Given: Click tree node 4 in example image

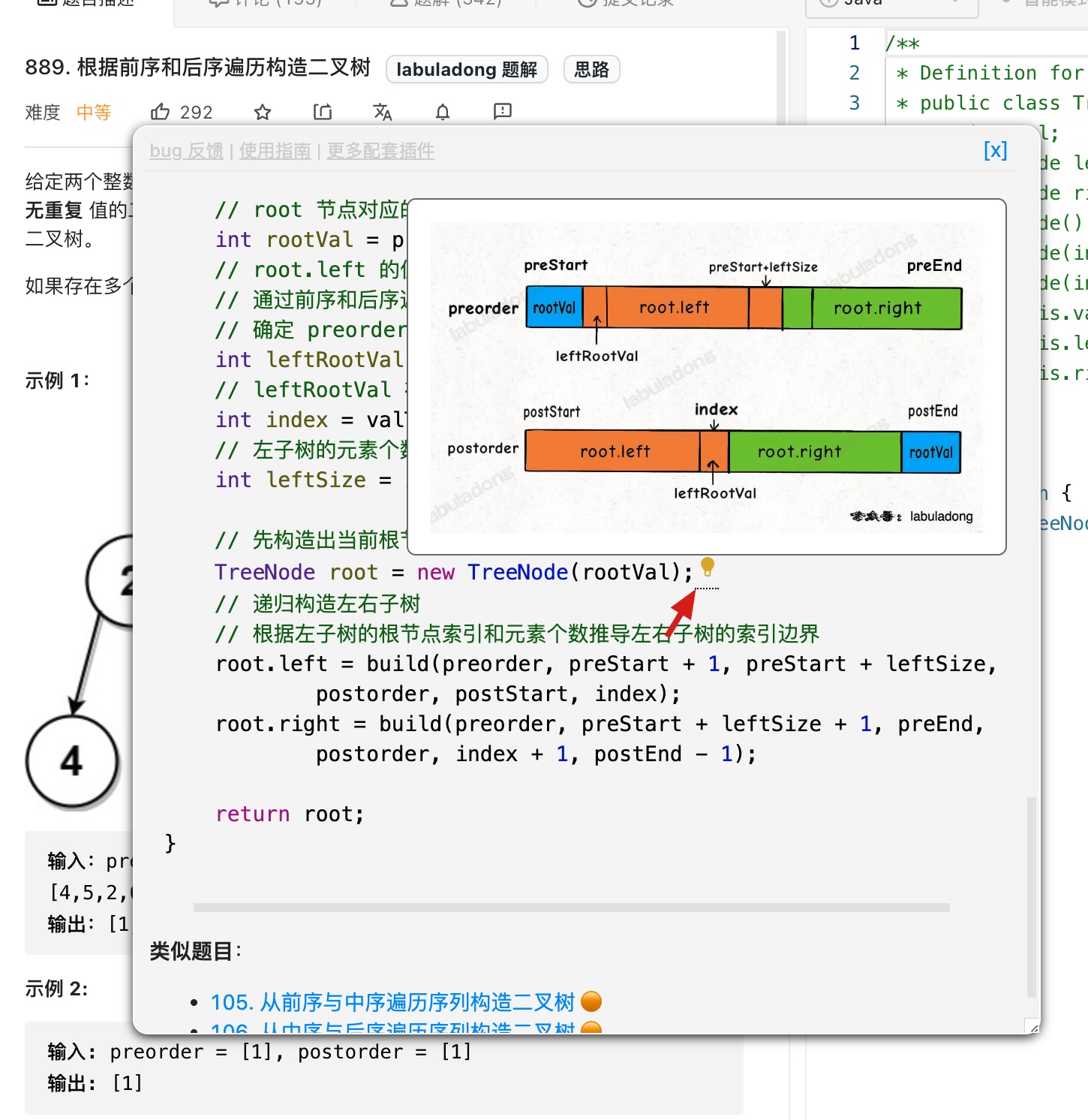Looking at the screenshot, I should pyautogui.click(x=72, y=762).
